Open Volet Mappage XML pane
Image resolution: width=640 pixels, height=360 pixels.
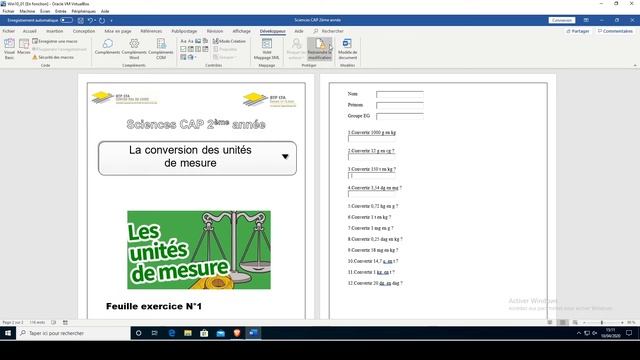coord(267,49)
